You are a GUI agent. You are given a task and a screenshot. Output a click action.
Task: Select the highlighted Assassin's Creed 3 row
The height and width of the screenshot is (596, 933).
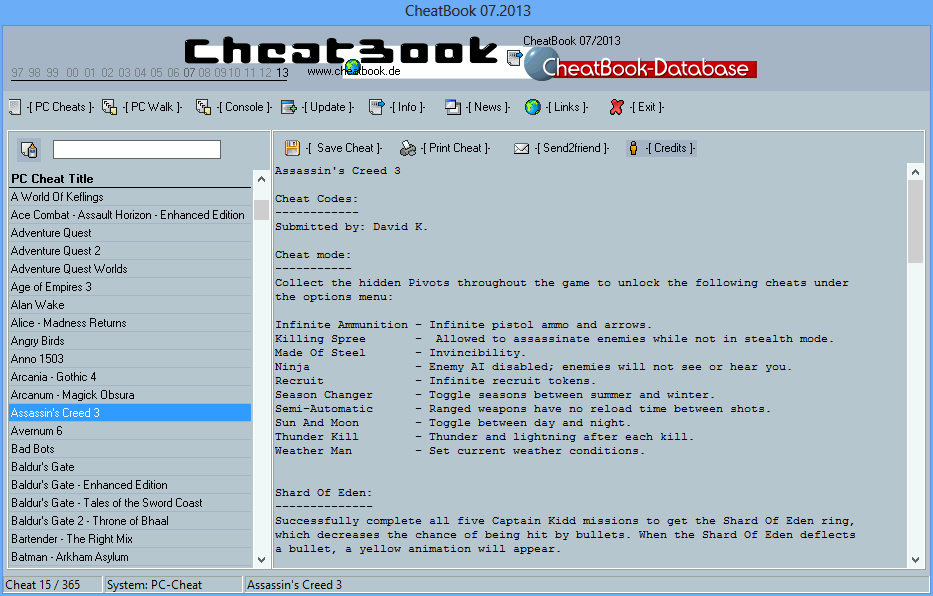(x=130, y=413)
